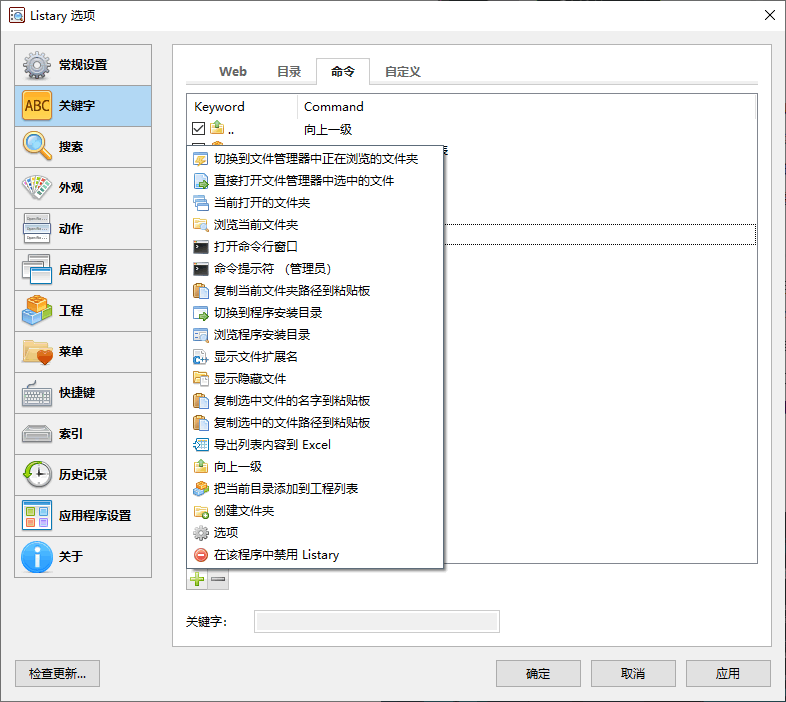Select the 命令 tab
The height and width of the screenshot is (702, 786).
(343, 72)
